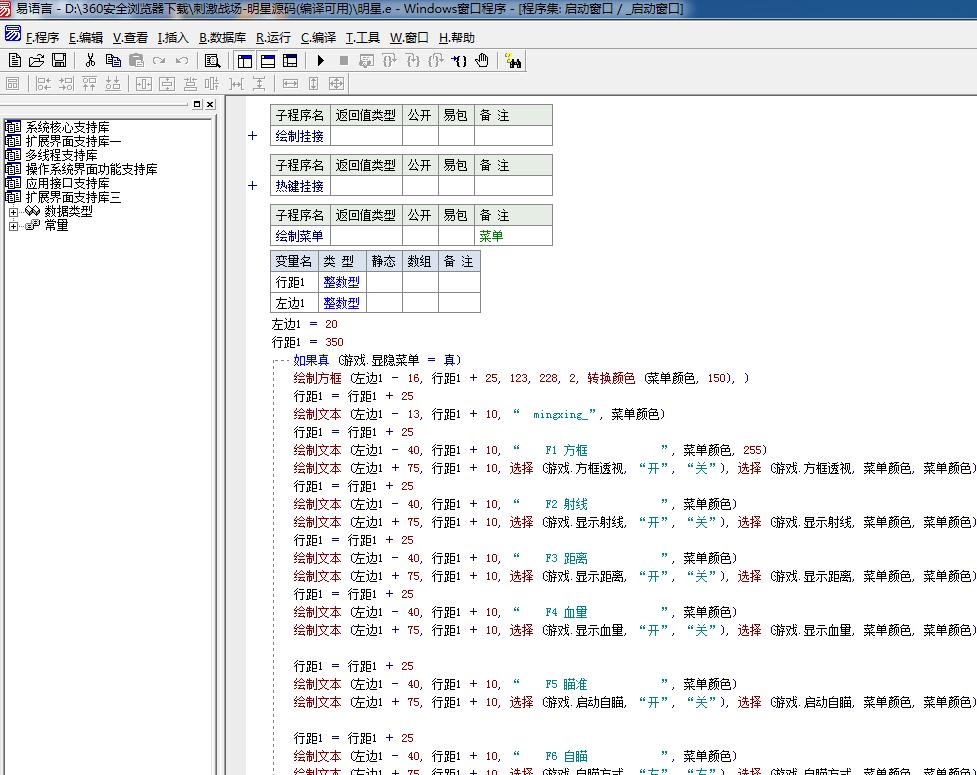Open the C.编译 menu
The height and width of the screenshot is (775, 977).
(x=318, y=38)
